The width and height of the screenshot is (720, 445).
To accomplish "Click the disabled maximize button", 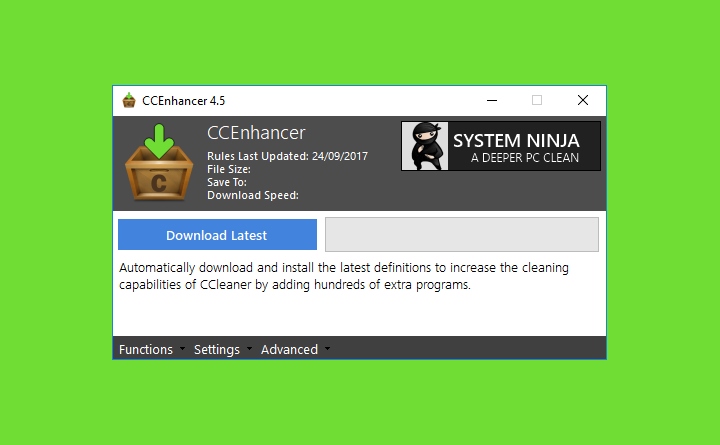I will (537, 100).
